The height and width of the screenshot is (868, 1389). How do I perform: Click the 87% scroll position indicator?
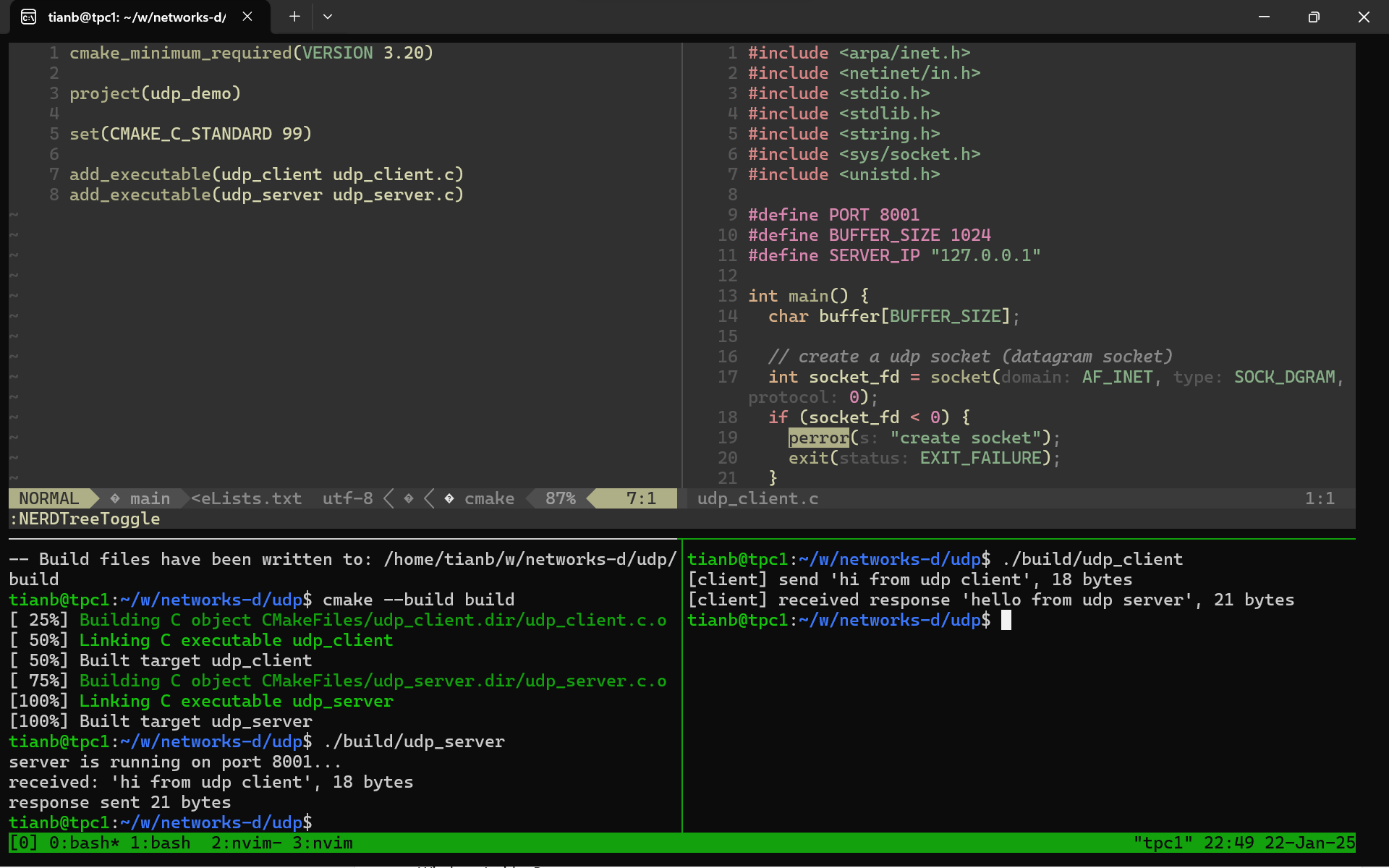tap(560, 498)
